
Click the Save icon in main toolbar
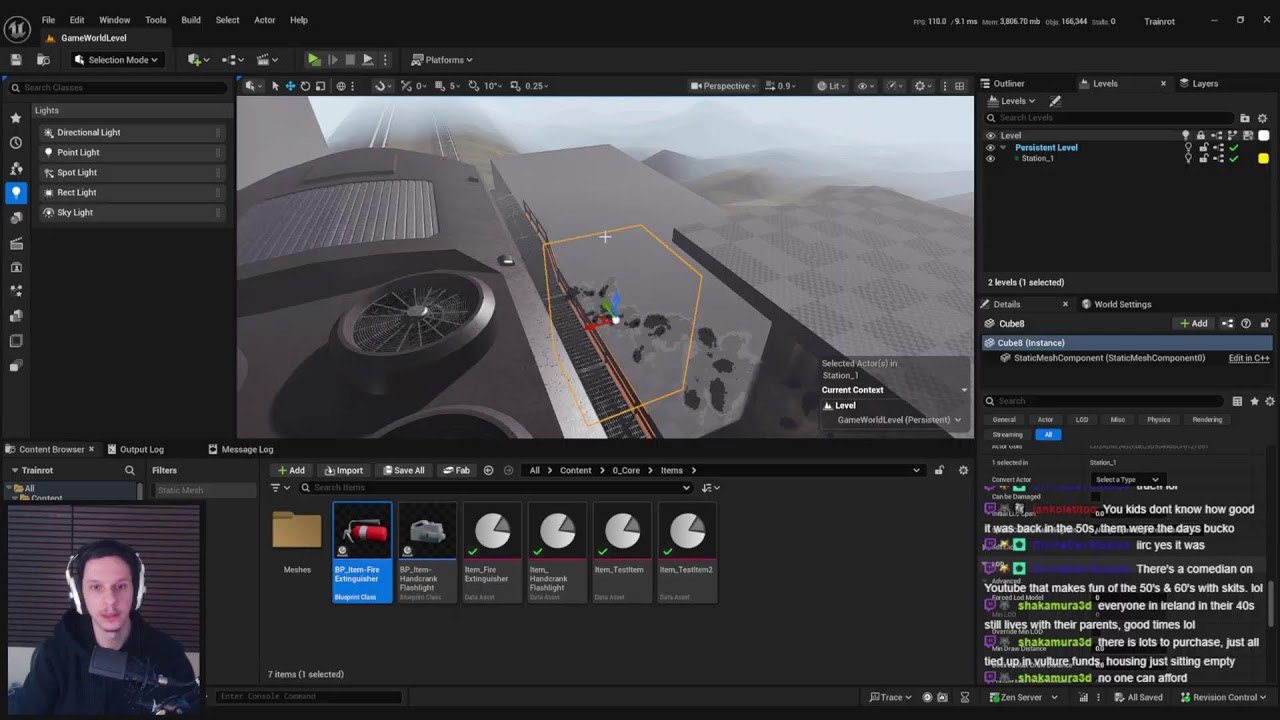[16, 60]
